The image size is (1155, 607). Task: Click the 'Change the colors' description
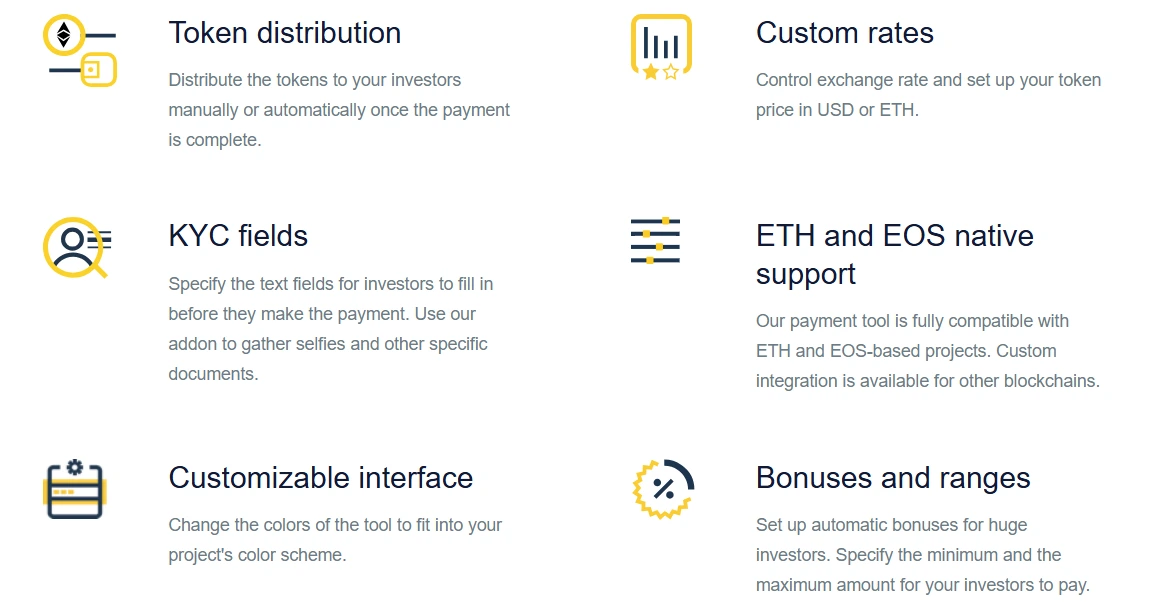pyautogui.click(x=335, y=540)
